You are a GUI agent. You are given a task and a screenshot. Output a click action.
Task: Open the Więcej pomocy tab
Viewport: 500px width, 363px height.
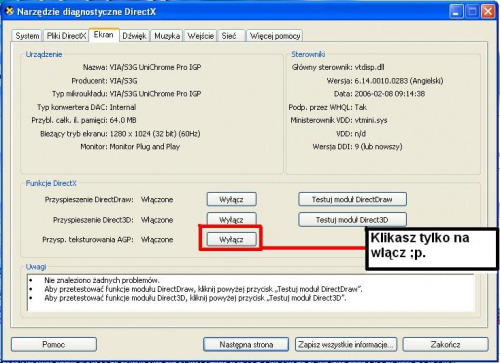(x=275, y=36)
